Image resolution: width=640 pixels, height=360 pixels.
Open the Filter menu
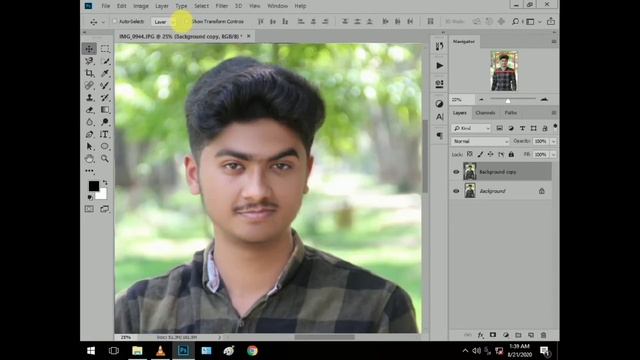(x=222, y=6)
